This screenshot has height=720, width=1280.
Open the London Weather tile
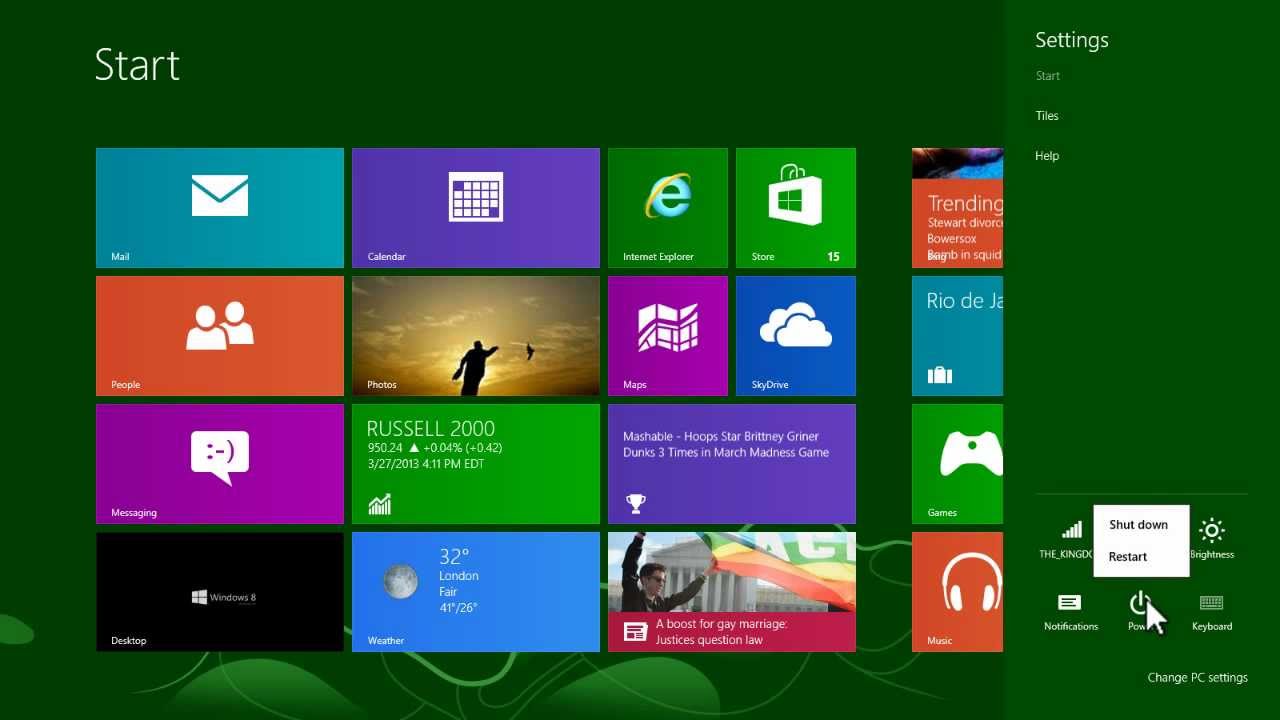pos(476,592)
